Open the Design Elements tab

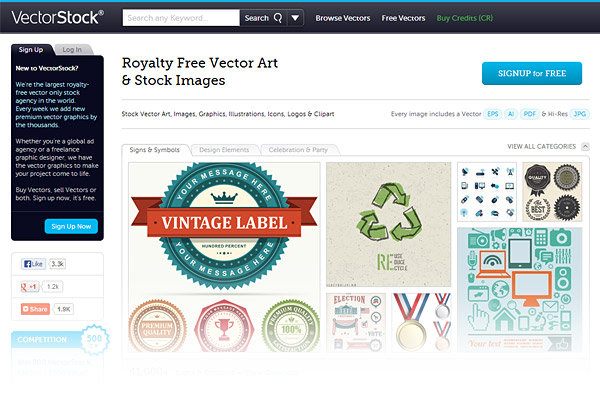coord(224,150)
